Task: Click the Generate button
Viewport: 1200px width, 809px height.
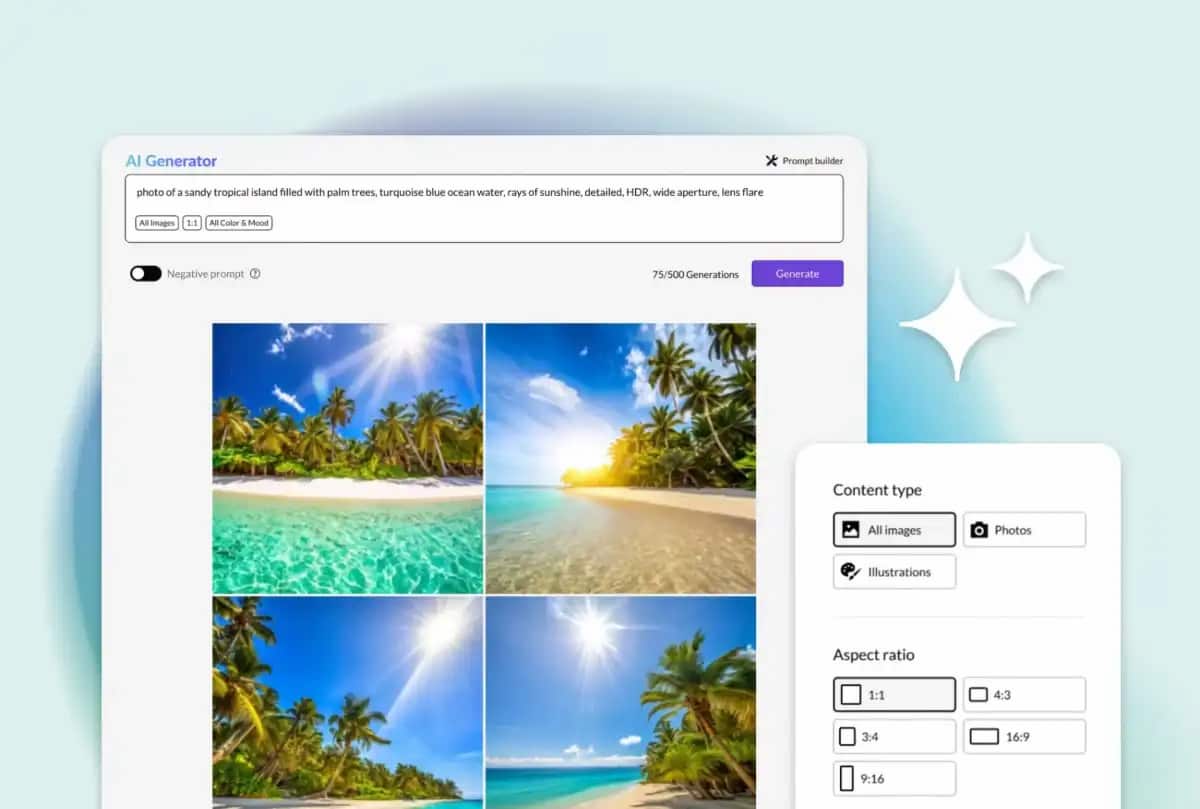Action: click(797, 274)
